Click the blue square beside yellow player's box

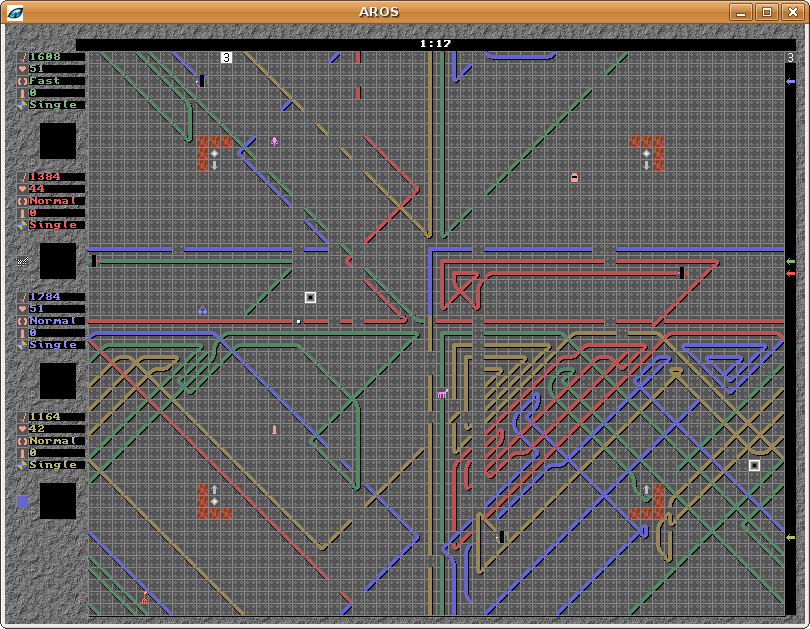23,502
